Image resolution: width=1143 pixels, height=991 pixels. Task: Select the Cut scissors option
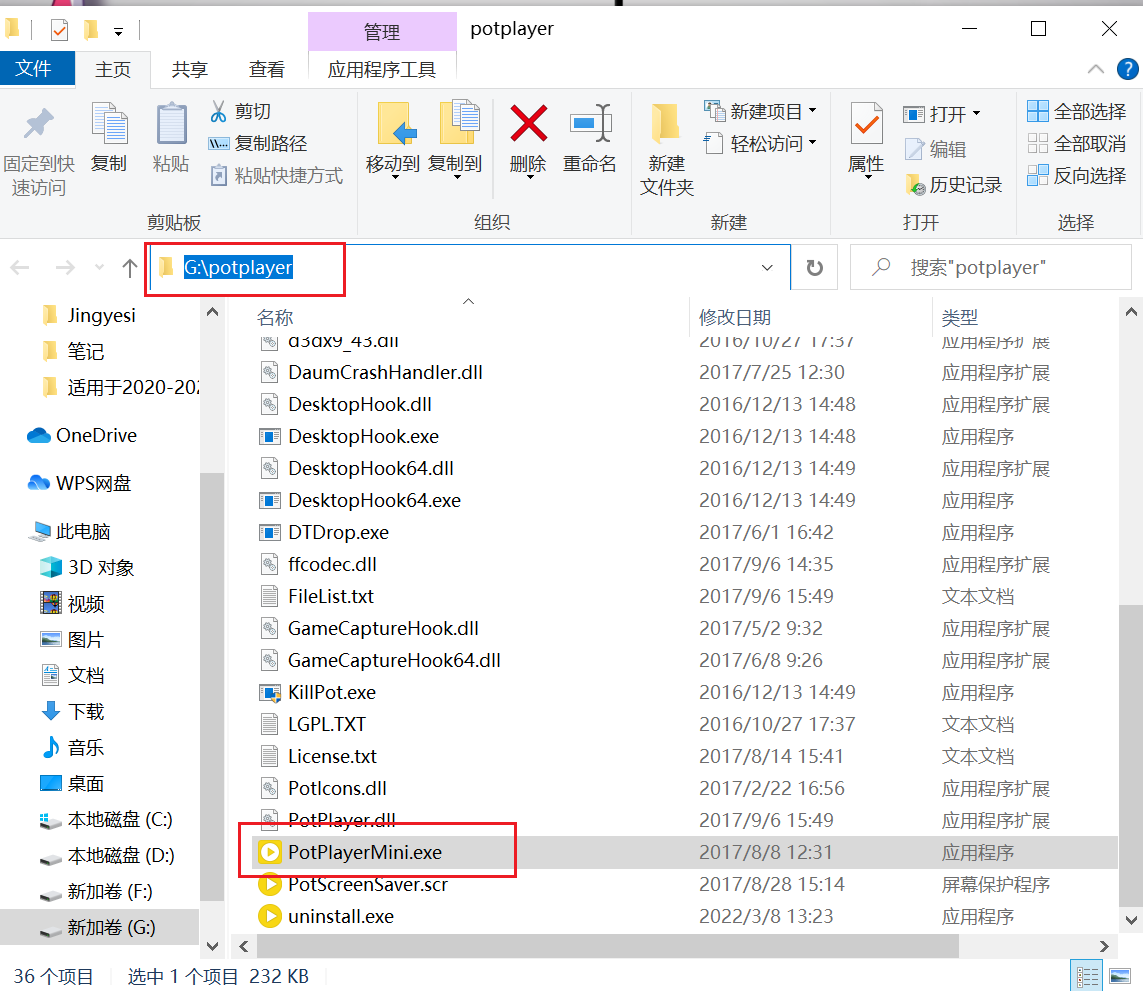240,112
